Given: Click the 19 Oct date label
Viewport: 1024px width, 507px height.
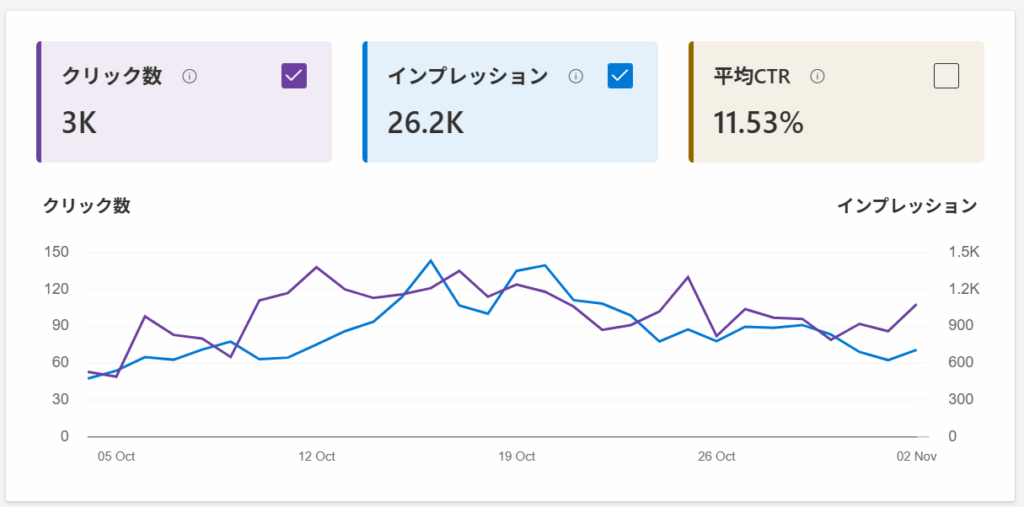Looking at the screenshot, I should coord(516,456).
